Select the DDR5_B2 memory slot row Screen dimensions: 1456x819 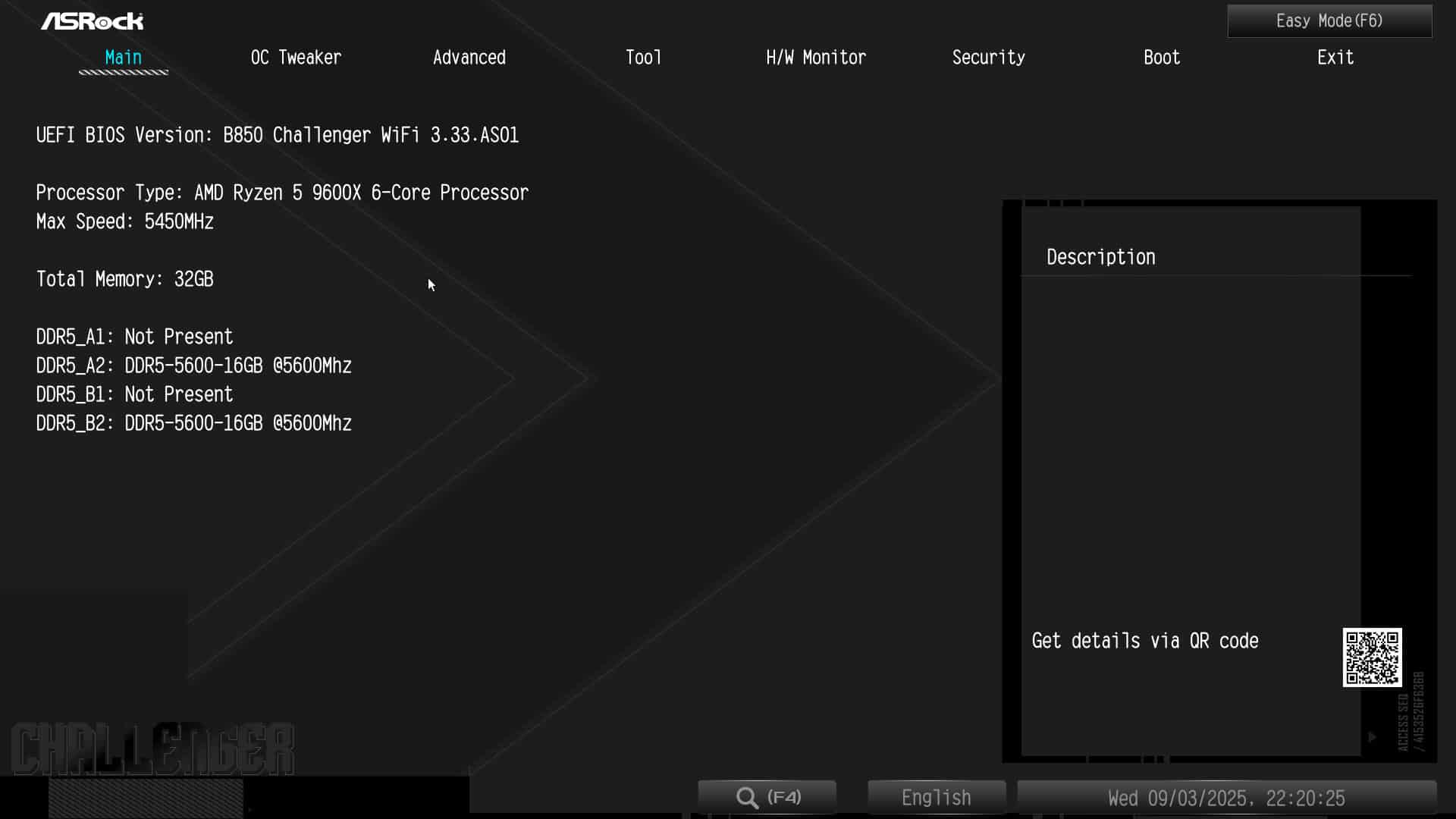pyautogui.click(x=194, y=423)
